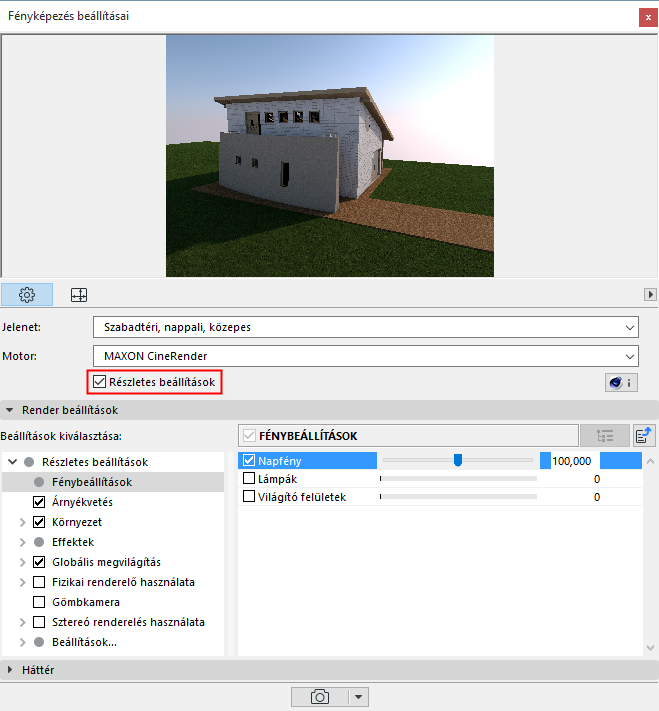Open the render button dropdown arrow
659x711 pixels.
pos(359,696)
